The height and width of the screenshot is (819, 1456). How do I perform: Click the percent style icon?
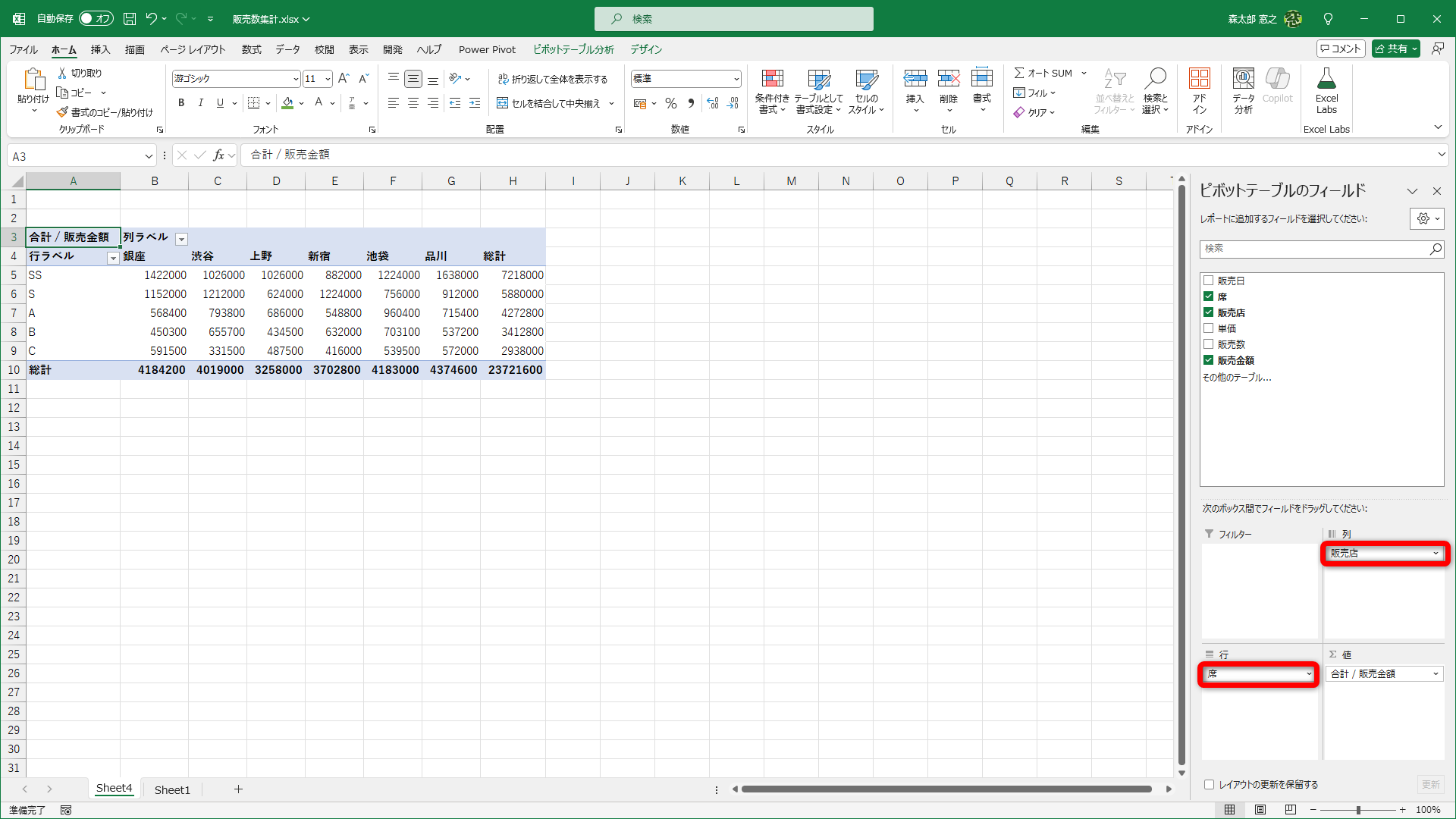[670, 103]
